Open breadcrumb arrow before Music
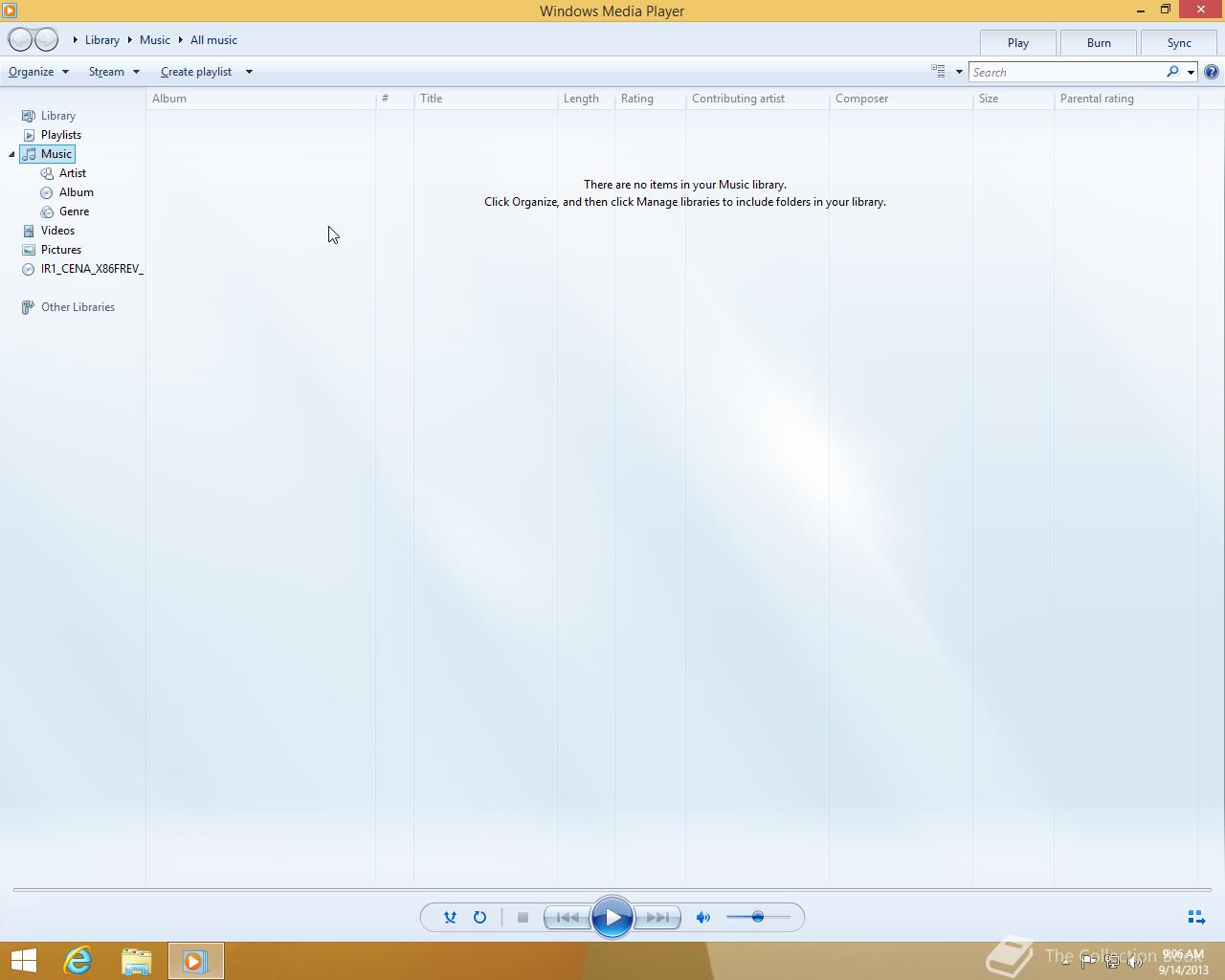The height and width of the screenshot is (980, 1225). pyautogui.click(x=129, y=40)
